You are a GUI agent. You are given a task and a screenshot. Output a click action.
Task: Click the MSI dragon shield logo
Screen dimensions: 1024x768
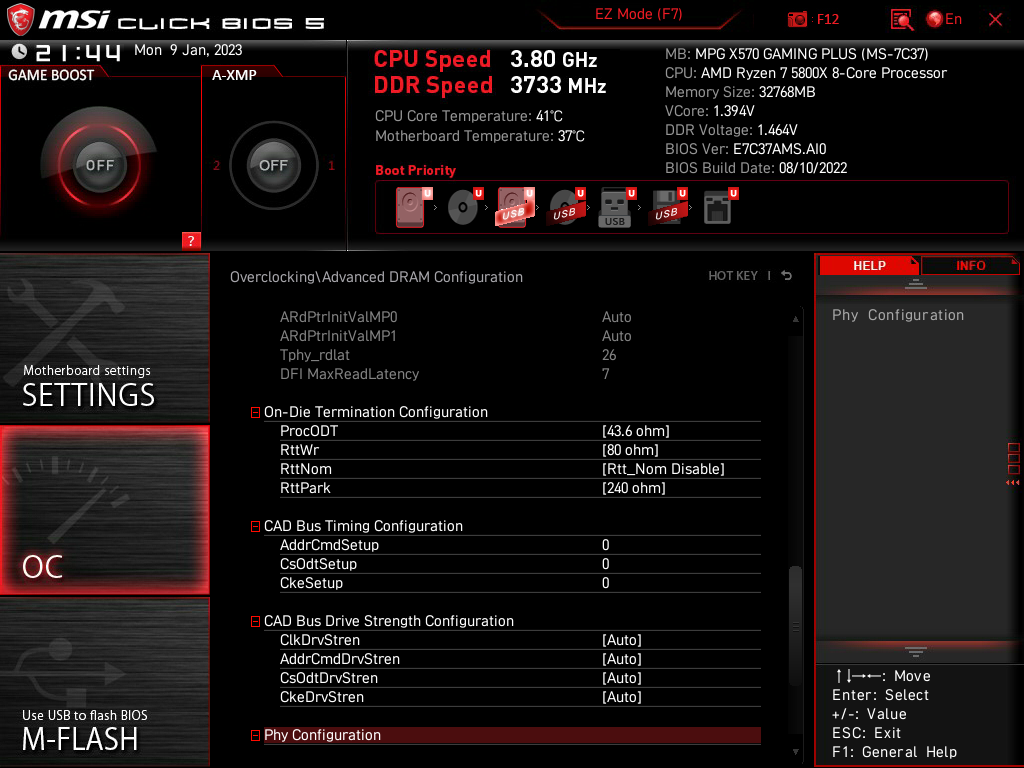coord(20,20)
